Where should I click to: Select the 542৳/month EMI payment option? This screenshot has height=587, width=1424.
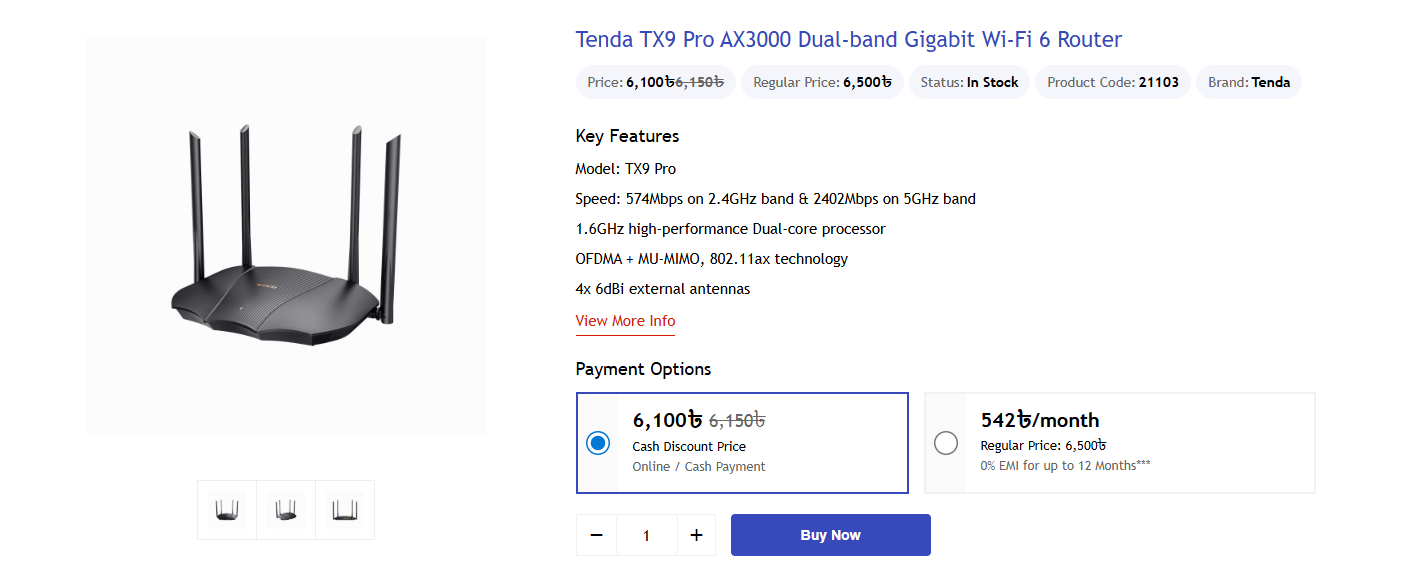click(x=945, y=442)
